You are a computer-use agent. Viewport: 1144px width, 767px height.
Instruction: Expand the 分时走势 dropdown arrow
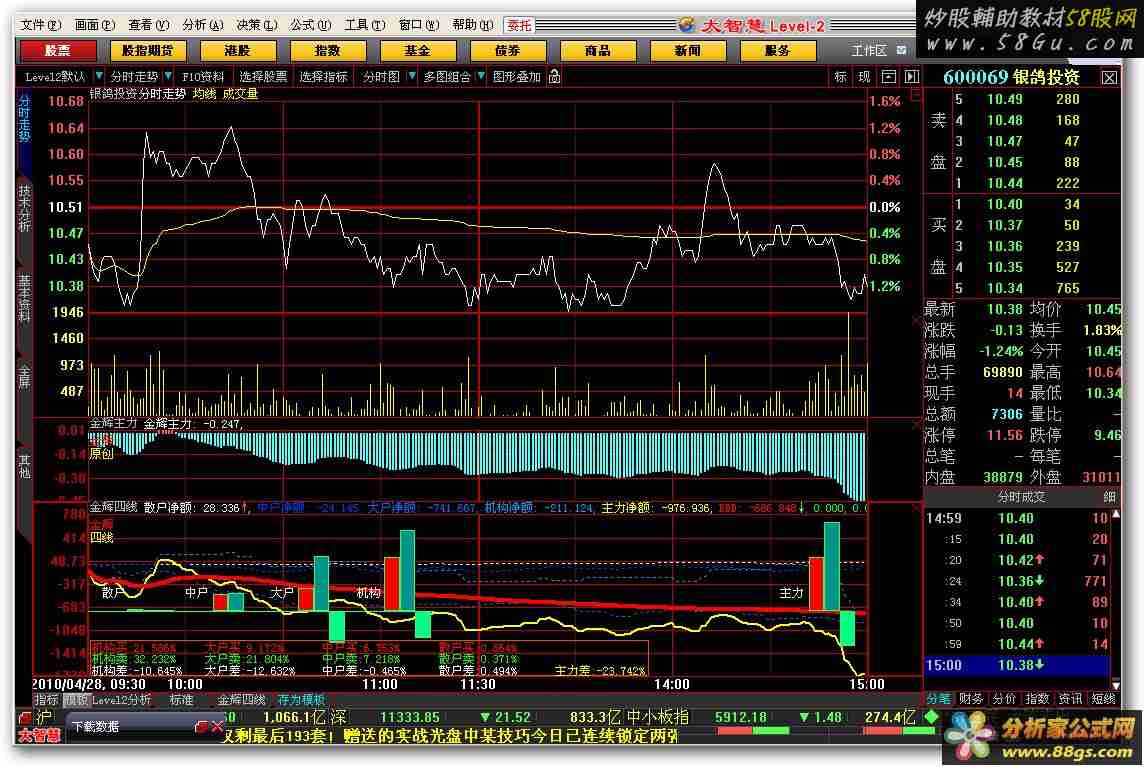click(x=169, y=76)
